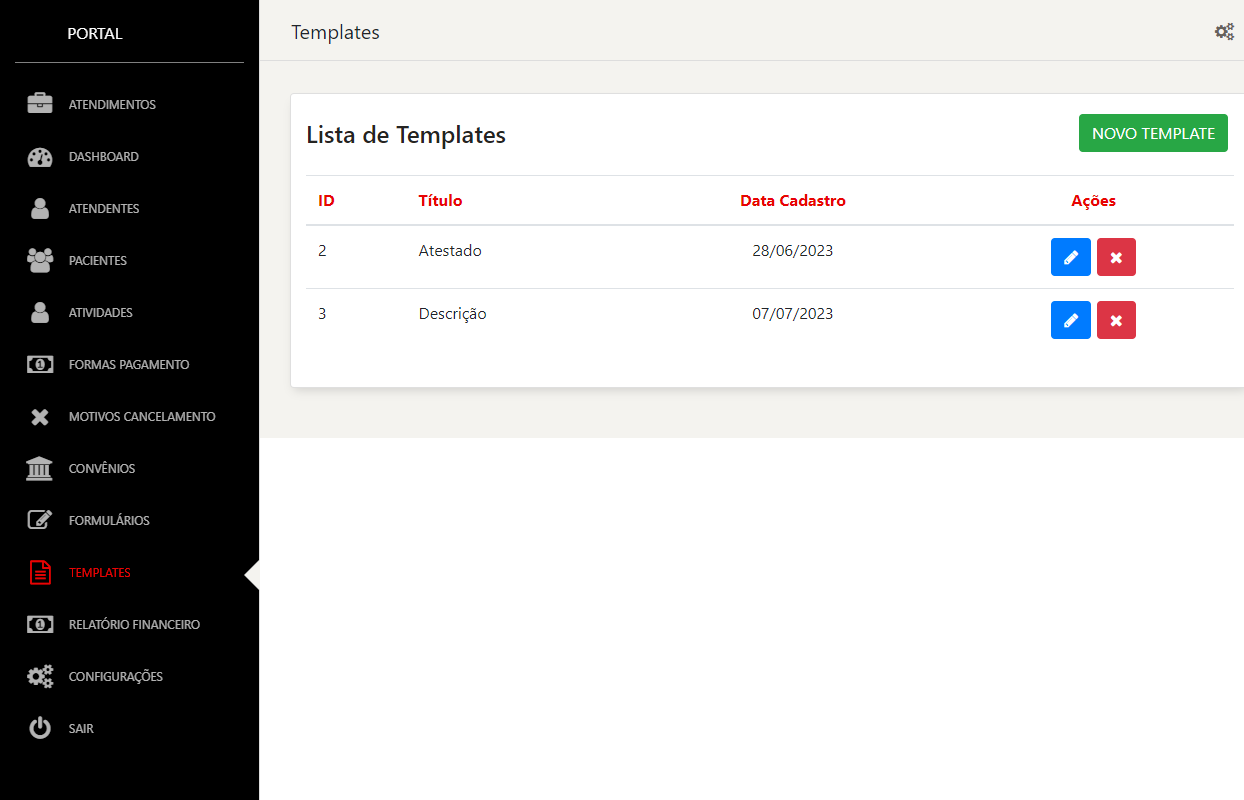Edit the Atestado template
Viewport: 1244px width, 800px height.
[x=1070, y=257]
